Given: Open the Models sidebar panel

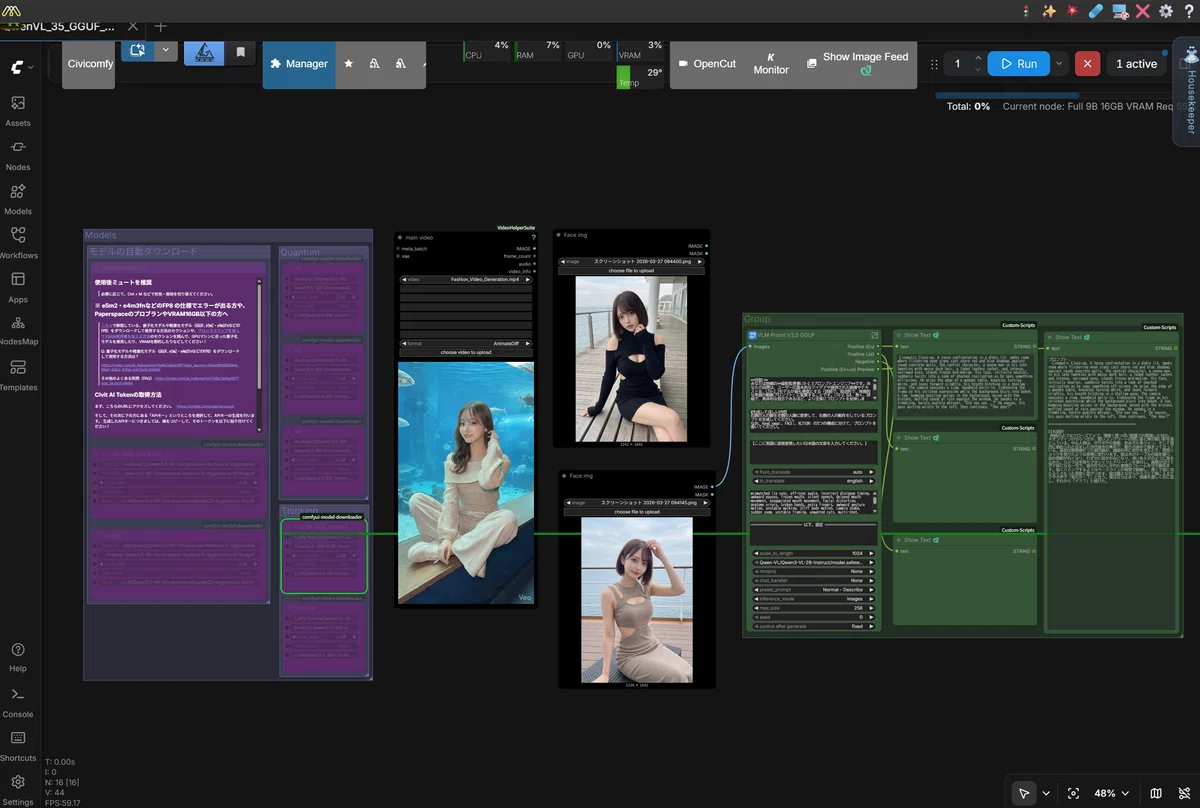Looking at the screenshot, I should click(18, 198).
